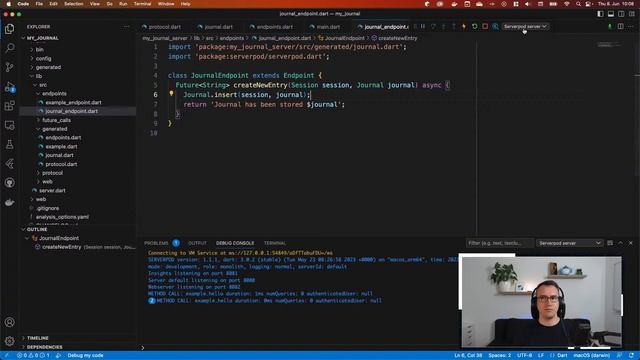Click the UTF-8 encoding status item
This screenshot has height=360, width=640.
(x=524, y=356)
